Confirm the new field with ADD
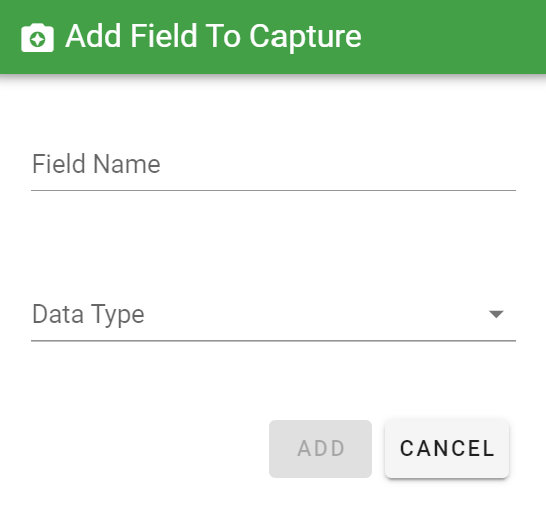546x514 pixels. coord(320,449)
